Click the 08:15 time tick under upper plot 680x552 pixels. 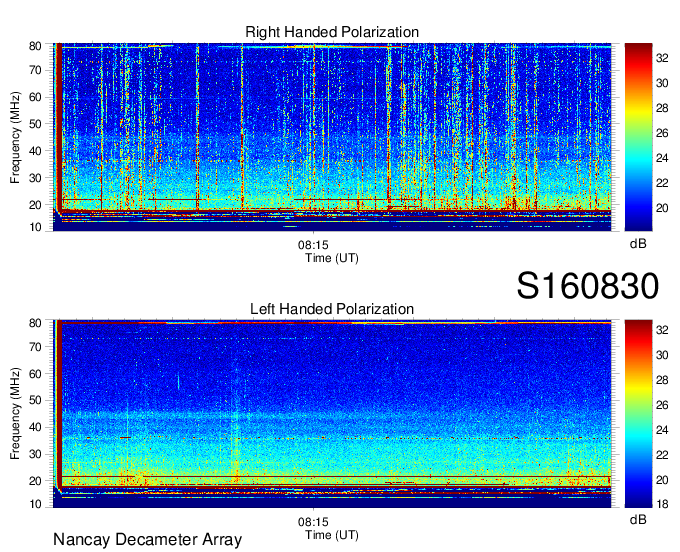coord(313,245)
